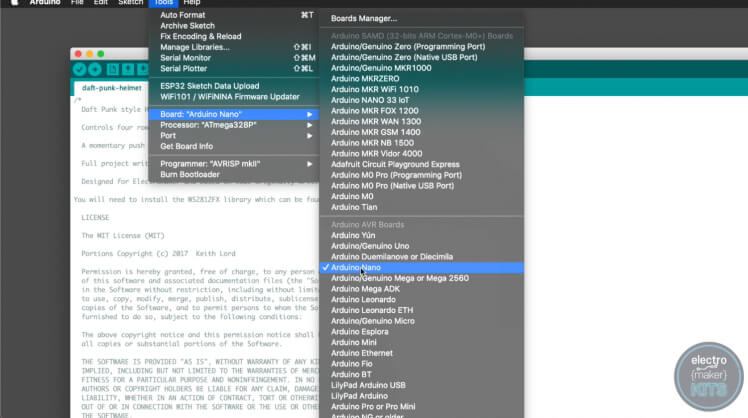Choose Arduino MKR NB 1500 board

click(422, 143)
